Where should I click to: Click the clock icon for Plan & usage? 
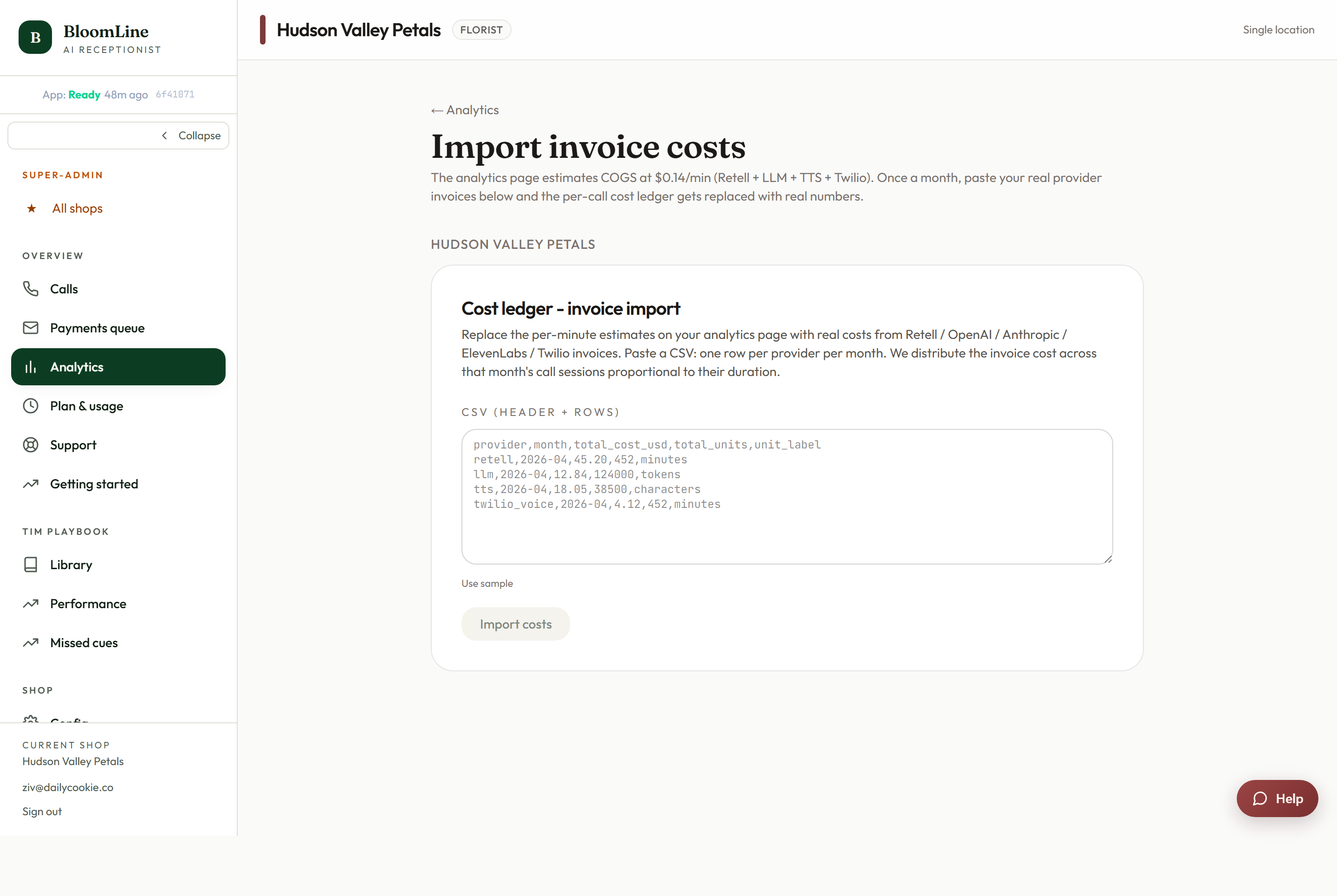pos(30,406)
